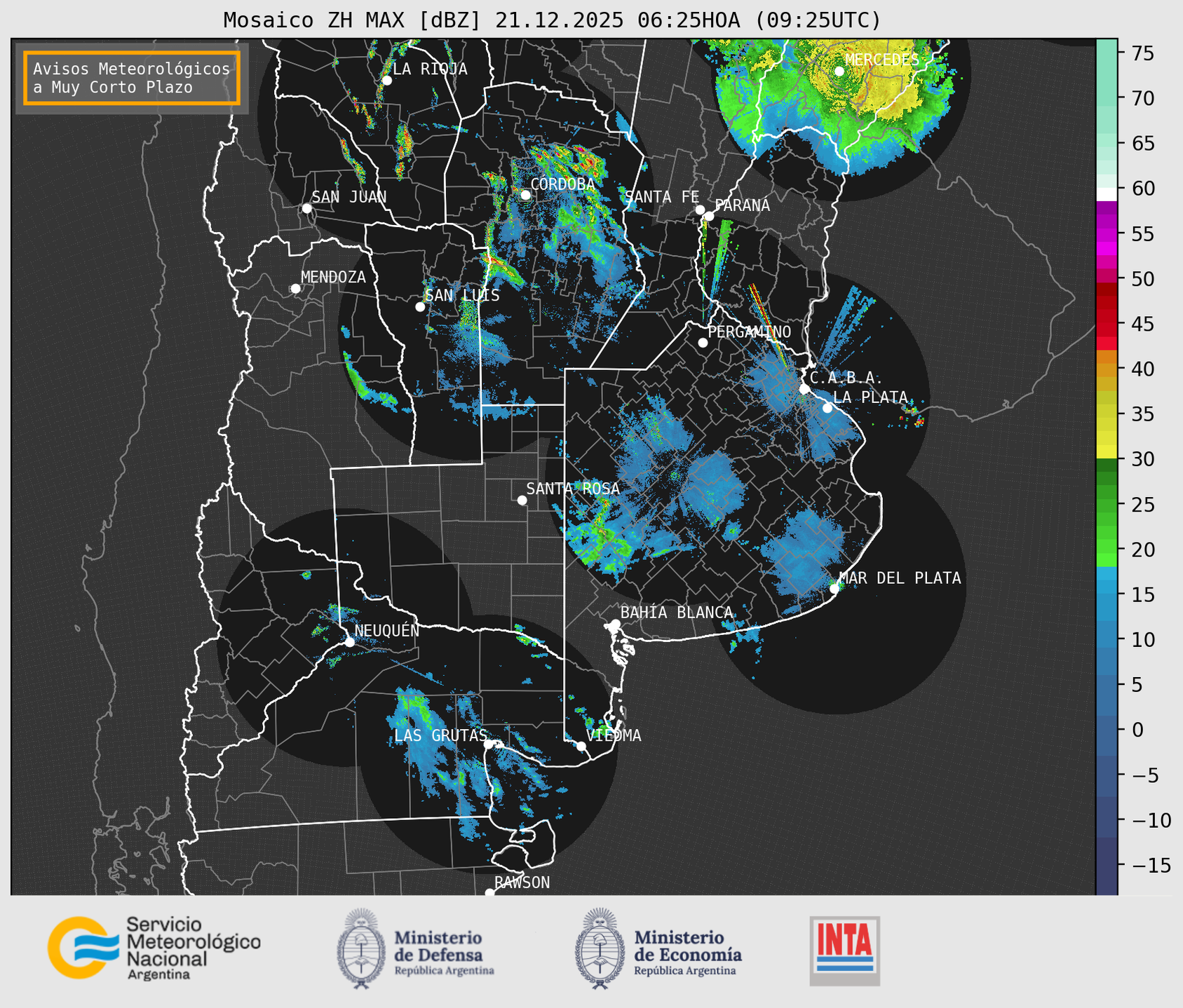The image size is (1183, 1008).
Task: Click the SAN LUIS city marker dot
Action: [x=420, y=307]
